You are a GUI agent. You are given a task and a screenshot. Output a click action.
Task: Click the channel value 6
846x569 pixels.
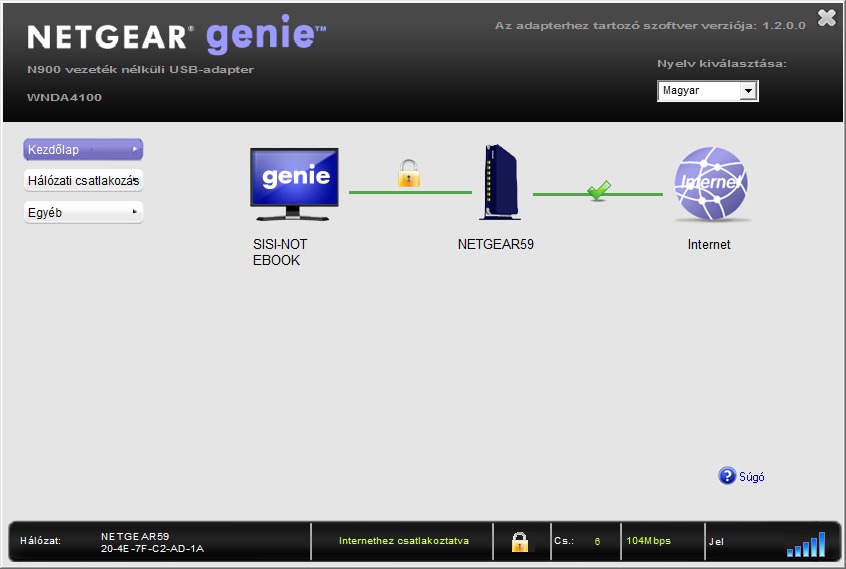[x=597, y=541]
